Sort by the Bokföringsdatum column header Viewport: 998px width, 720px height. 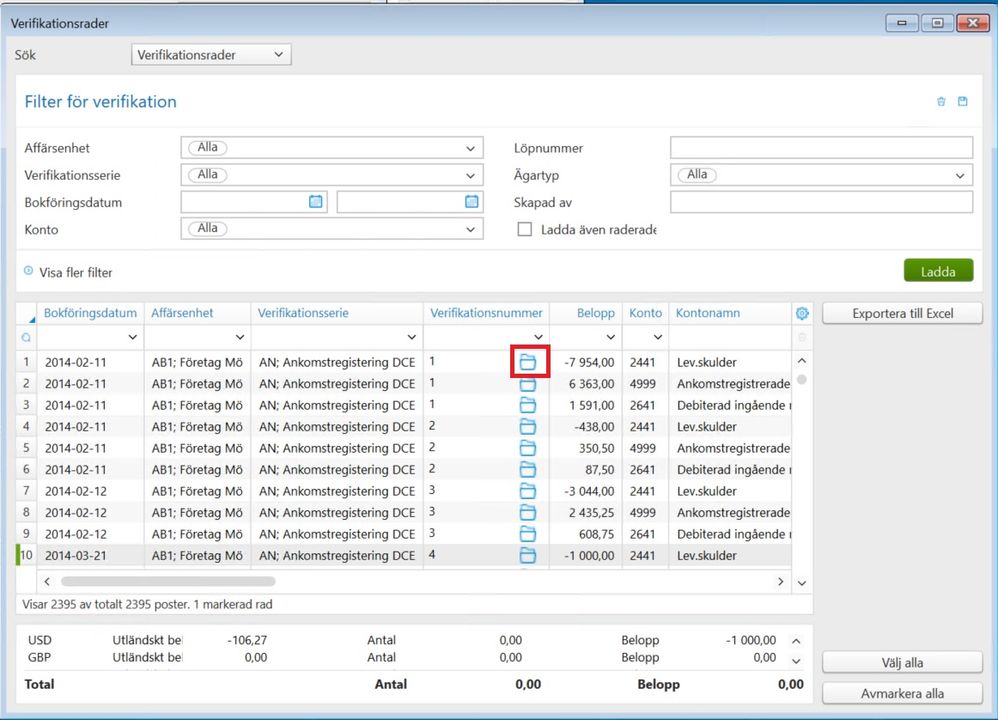[90, 313]
